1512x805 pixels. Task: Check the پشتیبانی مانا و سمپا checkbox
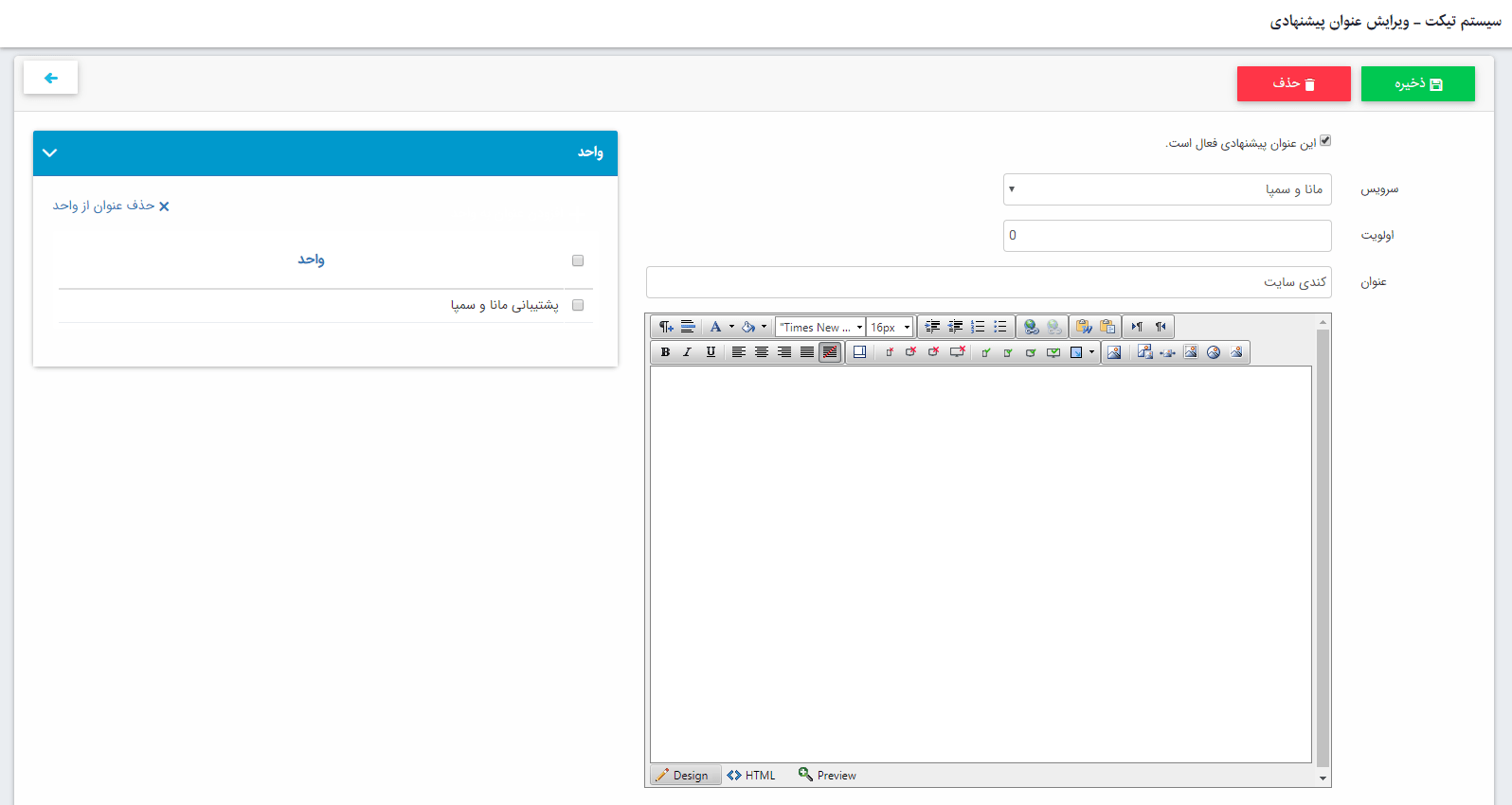[578, 305]
